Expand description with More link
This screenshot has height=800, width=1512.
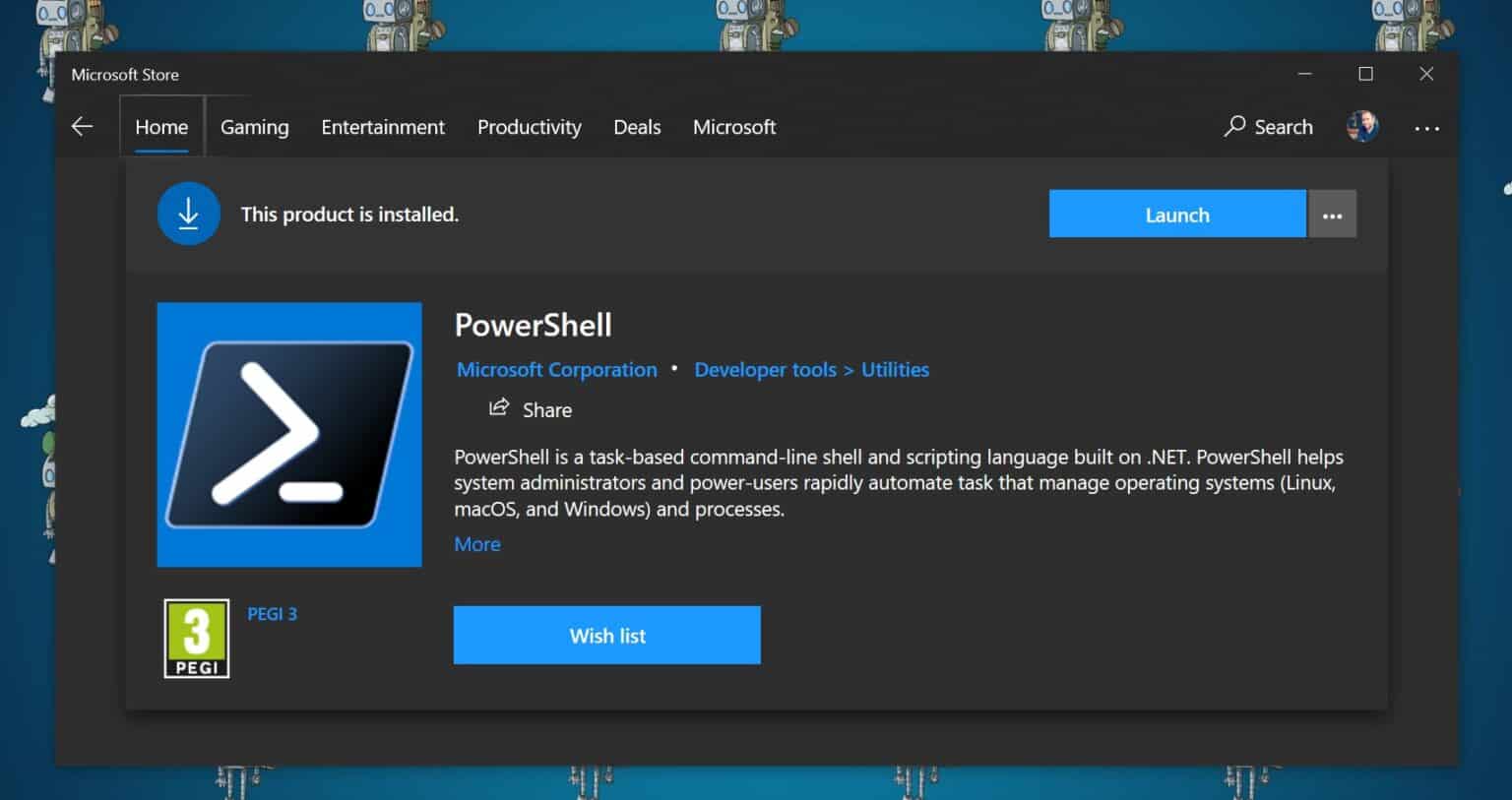(x=477, y=544)
